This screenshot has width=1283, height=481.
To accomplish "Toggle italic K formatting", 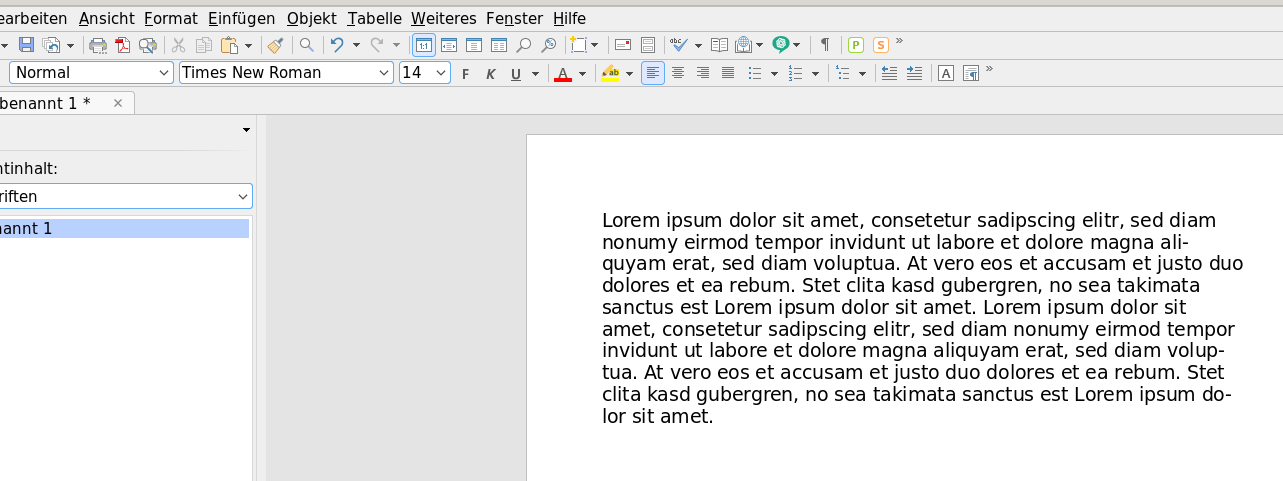I will (491, 73).
